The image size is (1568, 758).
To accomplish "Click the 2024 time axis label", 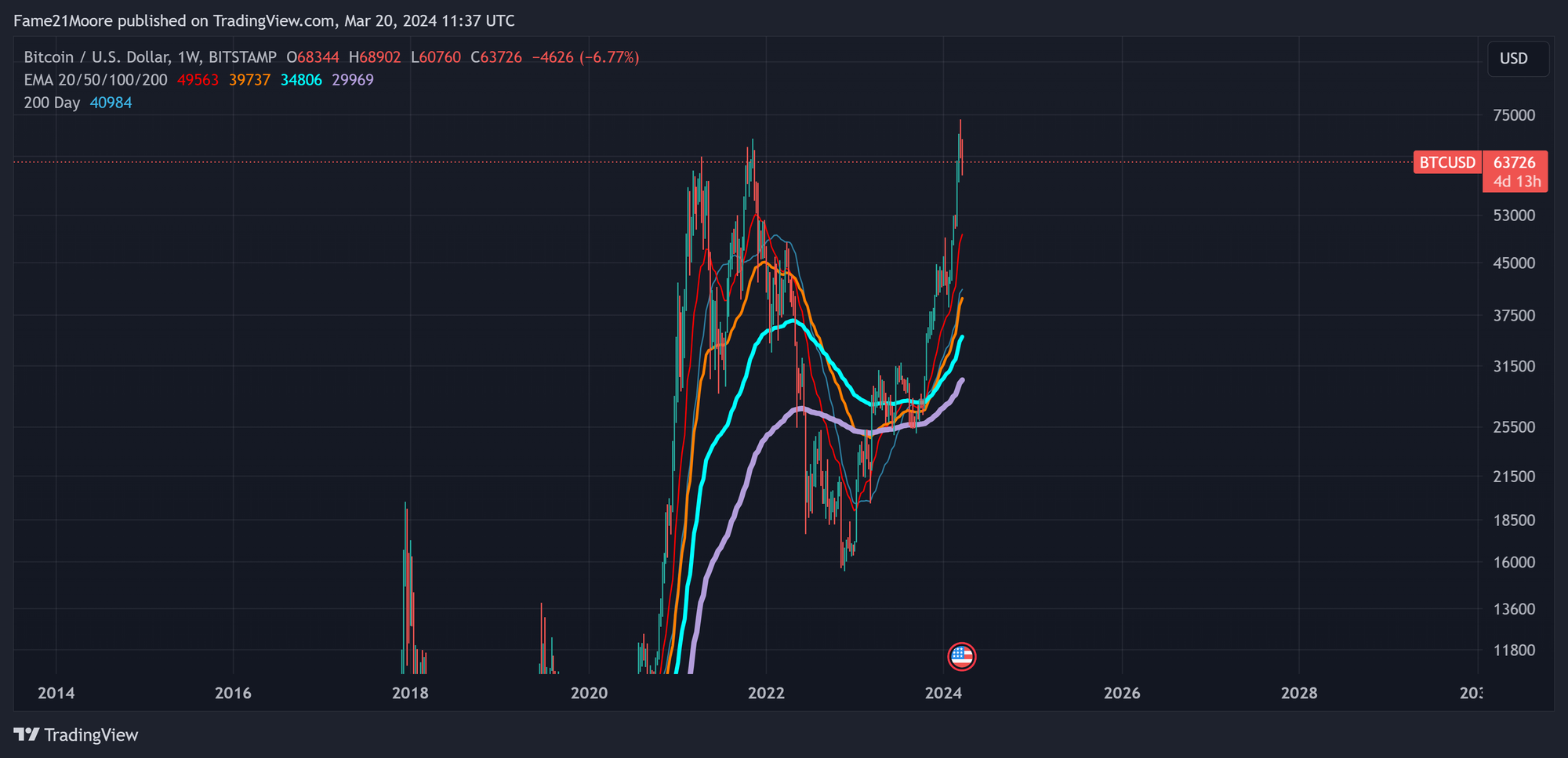I will [943, 693].
